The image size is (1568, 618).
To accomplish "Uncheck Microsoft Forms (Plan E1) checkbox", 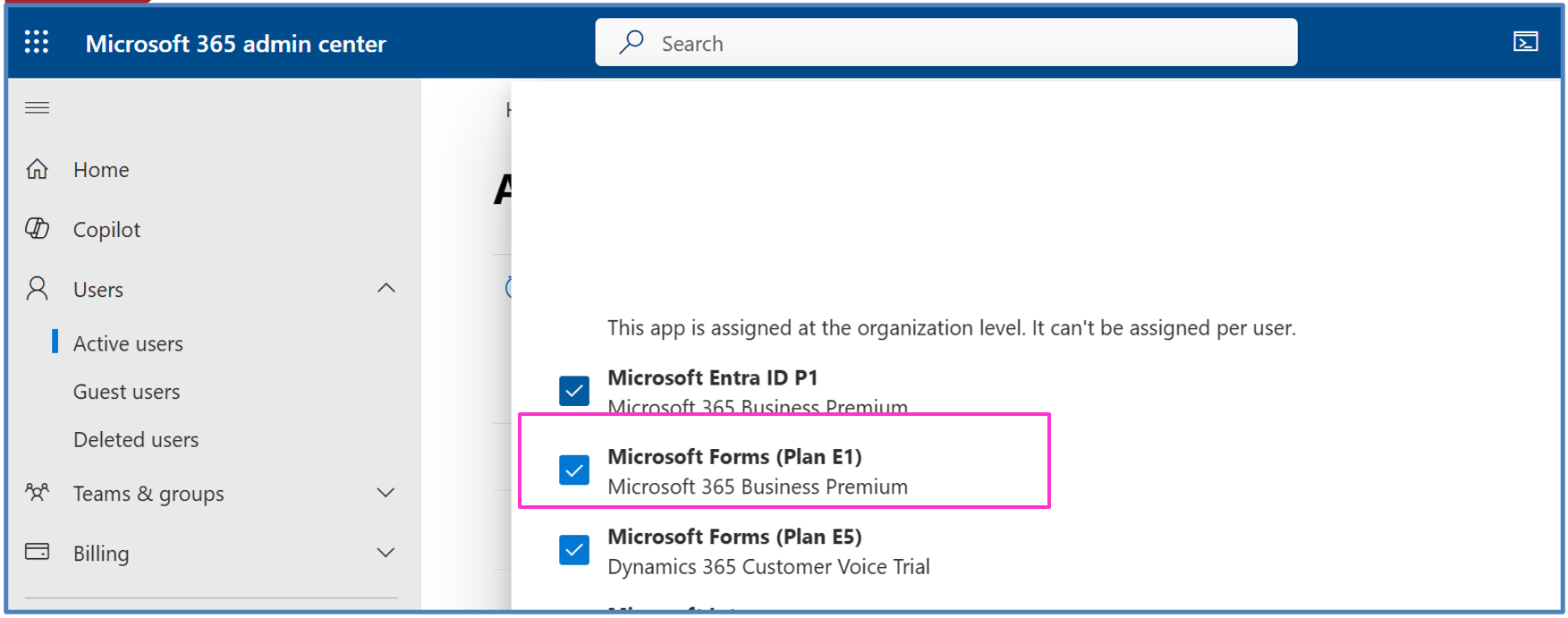I will tap(574, 470).
